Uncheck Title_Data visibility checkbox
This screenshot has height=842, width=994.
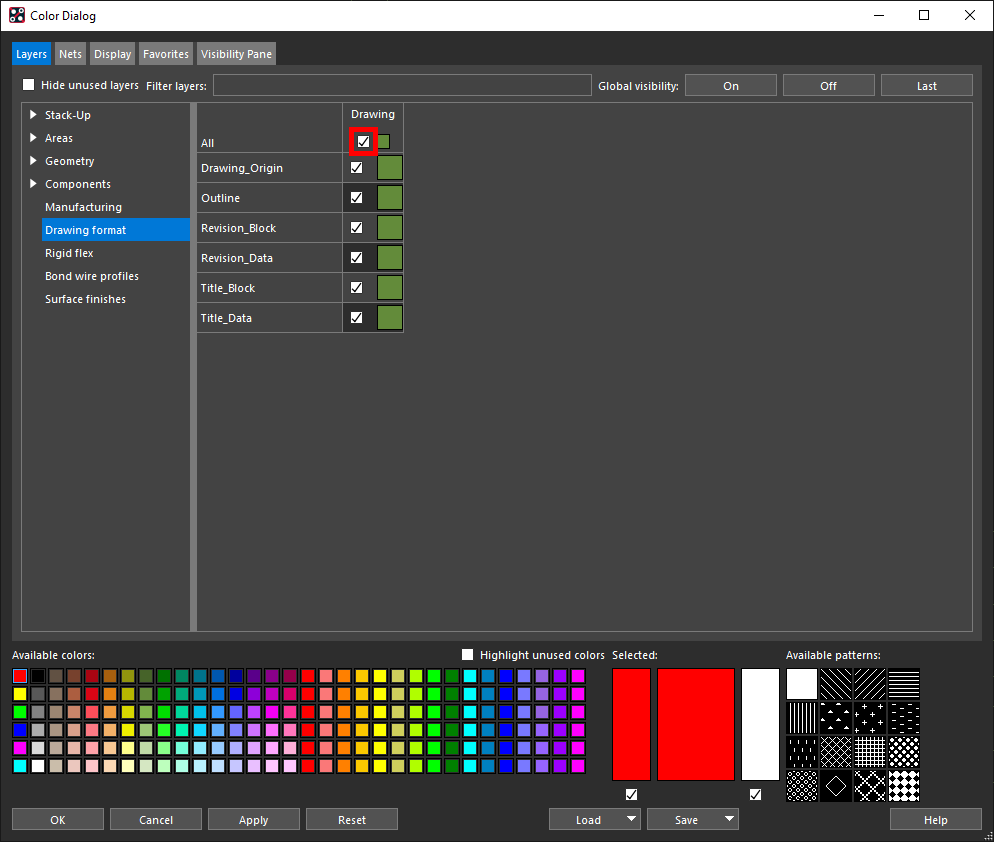coord(356,317)
